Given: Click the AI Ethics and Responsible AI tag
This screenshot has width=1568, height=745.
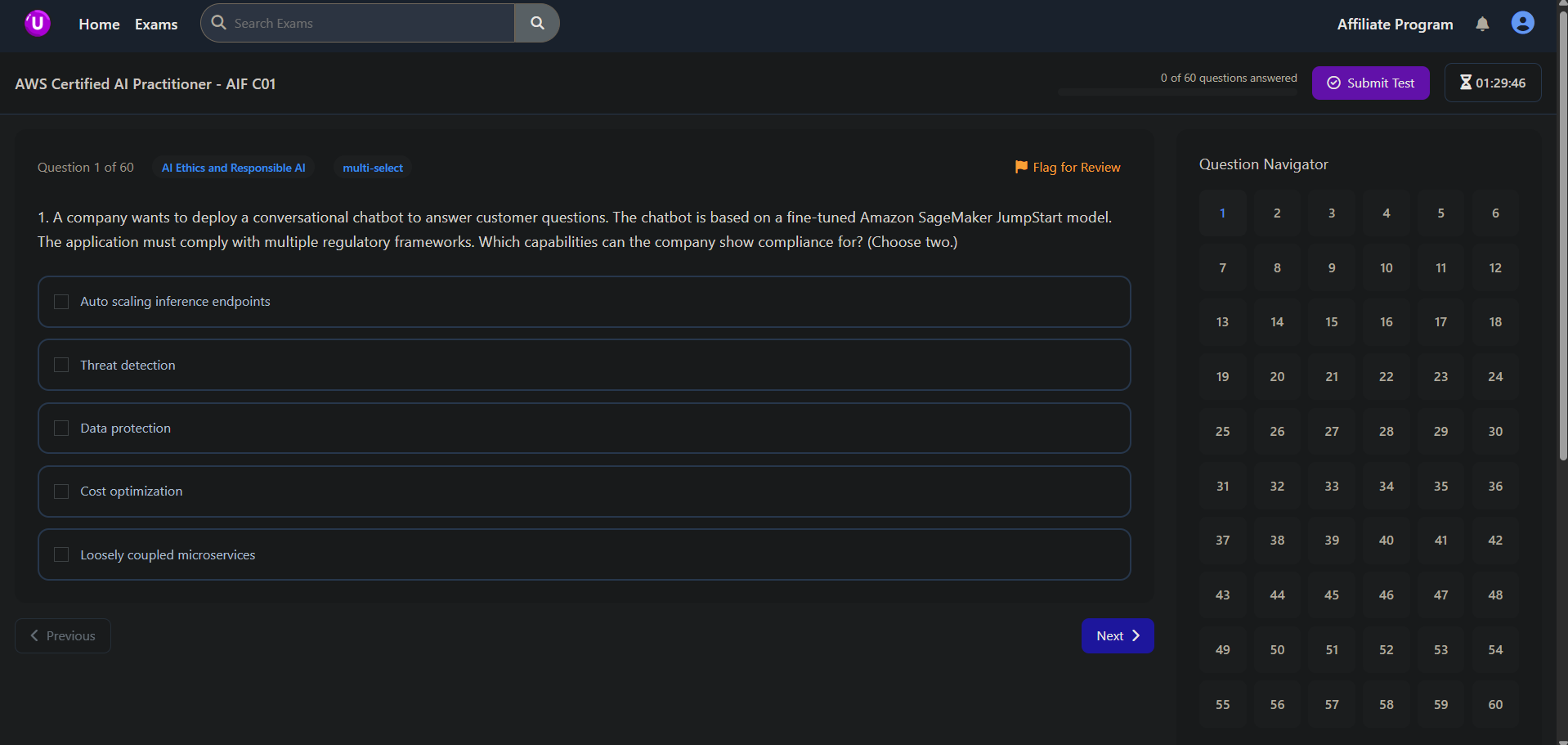Looking at the screenshot, I should pos(233,168).
